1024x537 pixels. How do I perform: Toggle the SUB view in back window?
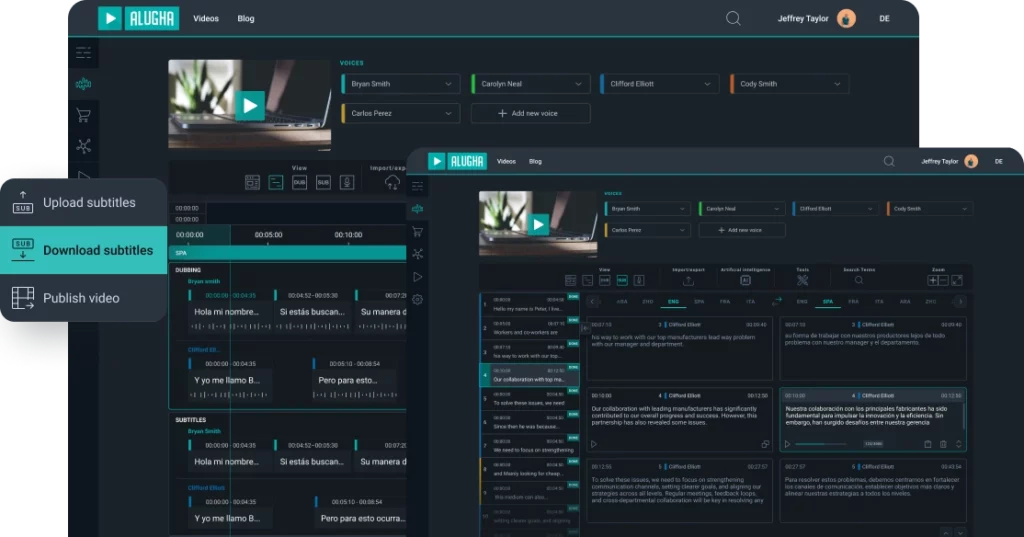tap(323, 182)
